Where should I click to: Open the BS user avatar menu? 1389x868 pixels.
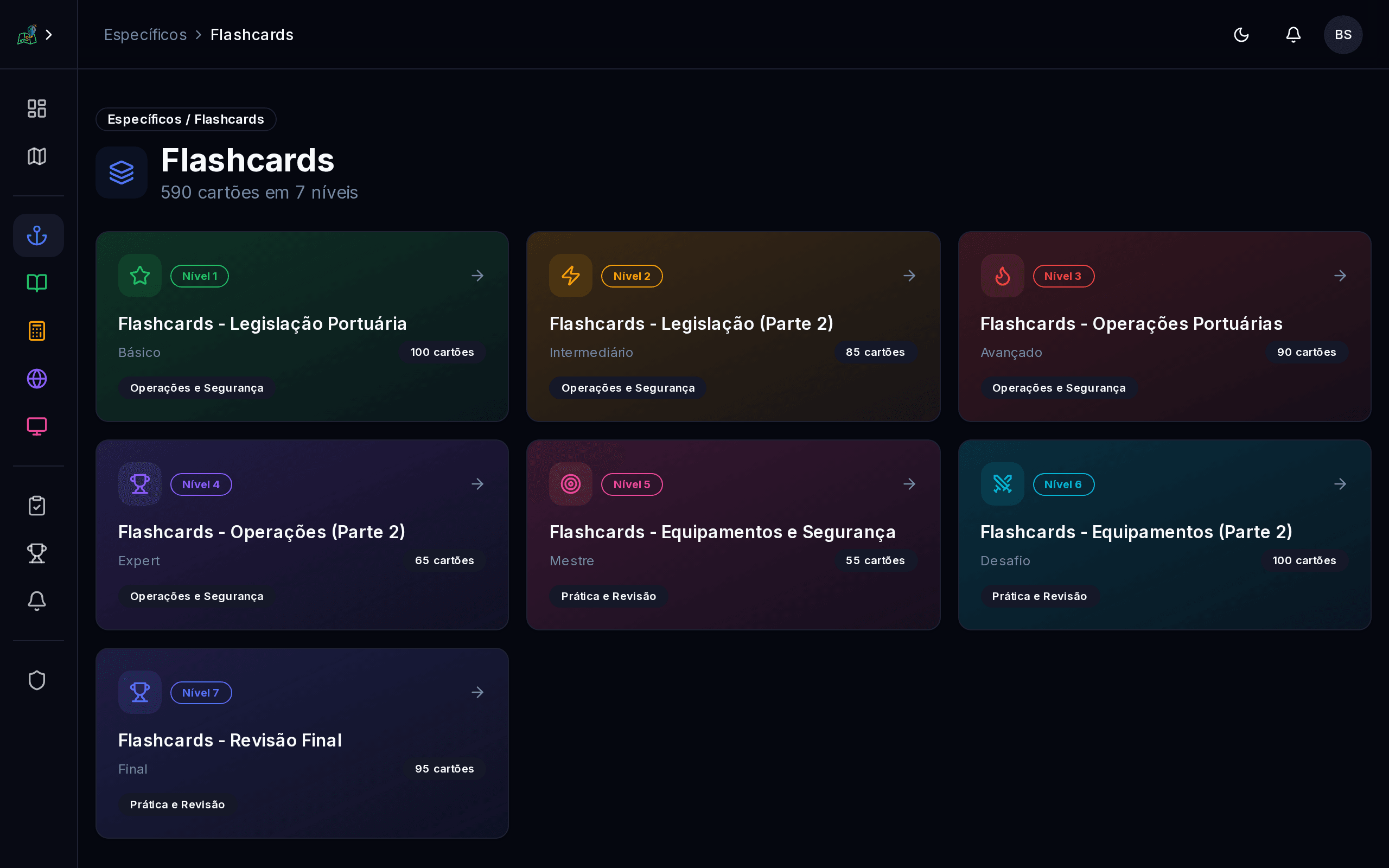click(x=1342, y=35)
